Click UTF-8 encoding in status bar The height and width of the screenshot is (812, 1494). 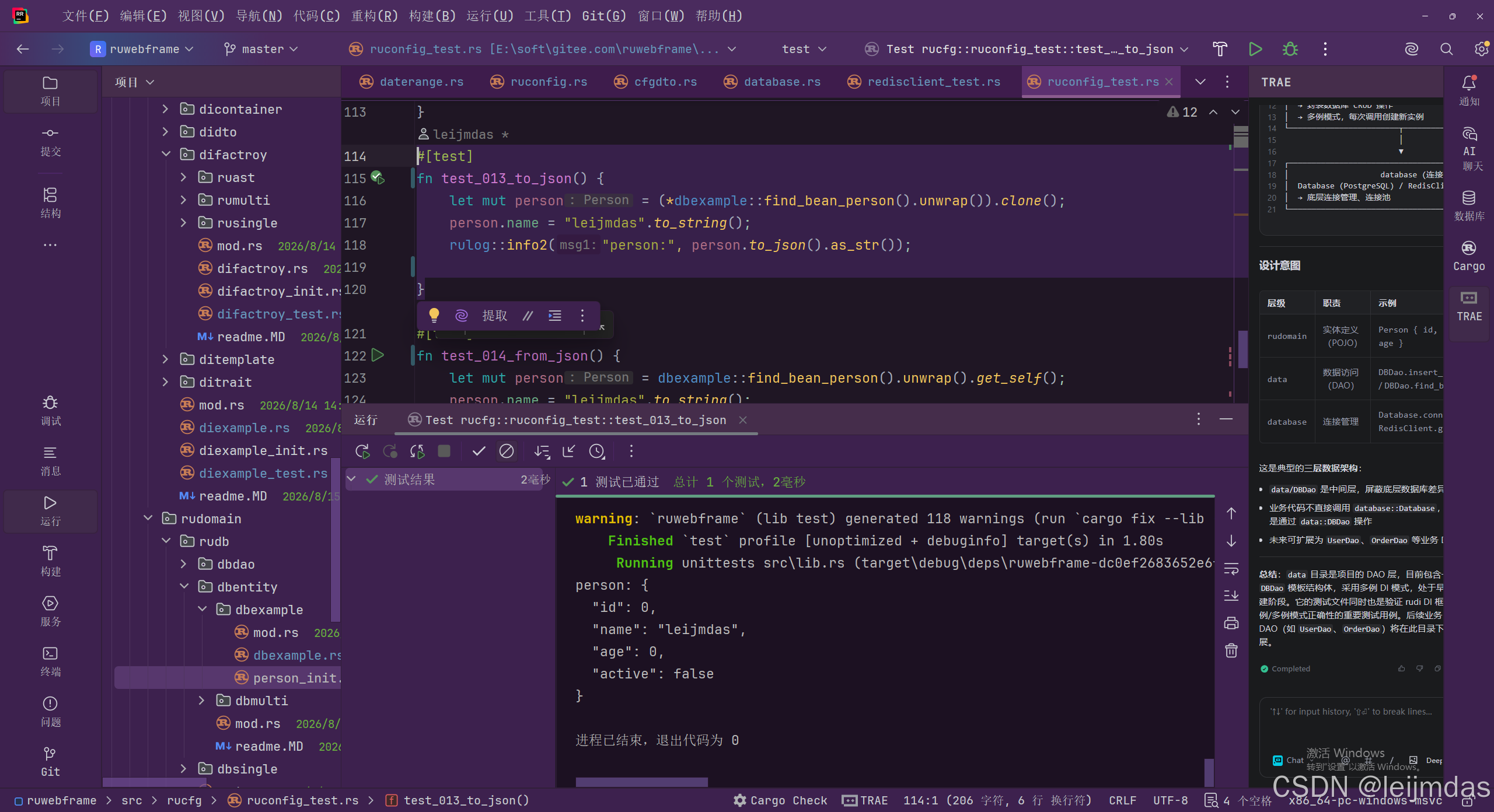(x=1170, y=800)
